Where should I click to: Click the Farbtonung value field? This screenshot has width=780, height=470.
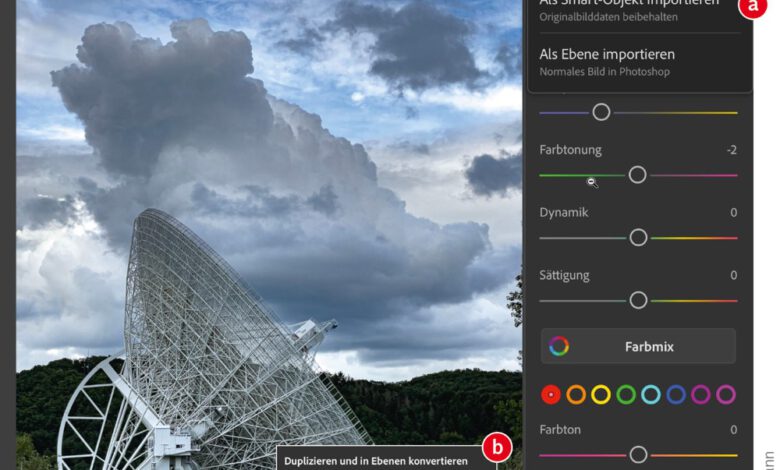click(731, 150)
